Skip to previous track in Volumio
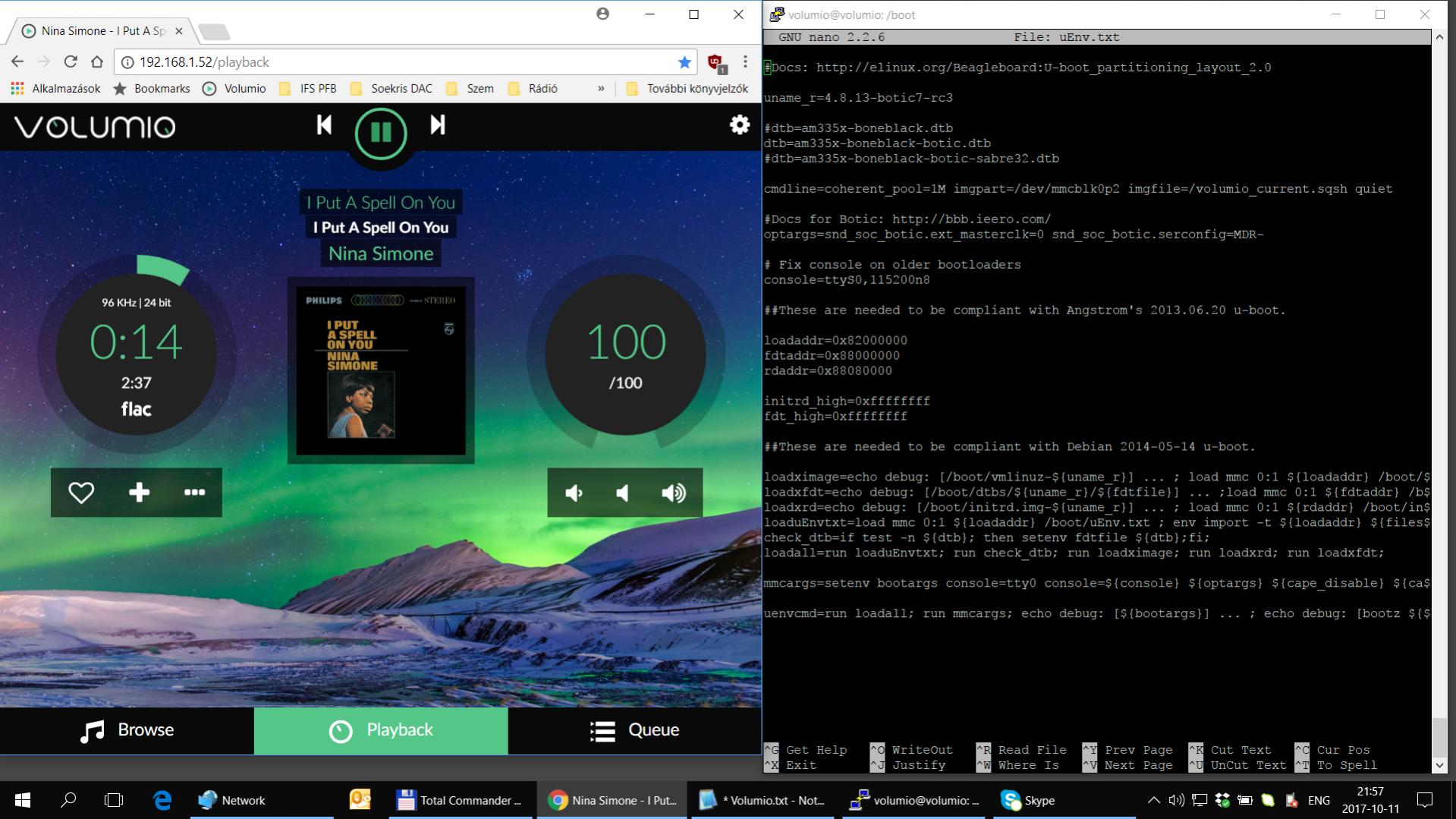The image size is (1456, 819). (324, 124)
